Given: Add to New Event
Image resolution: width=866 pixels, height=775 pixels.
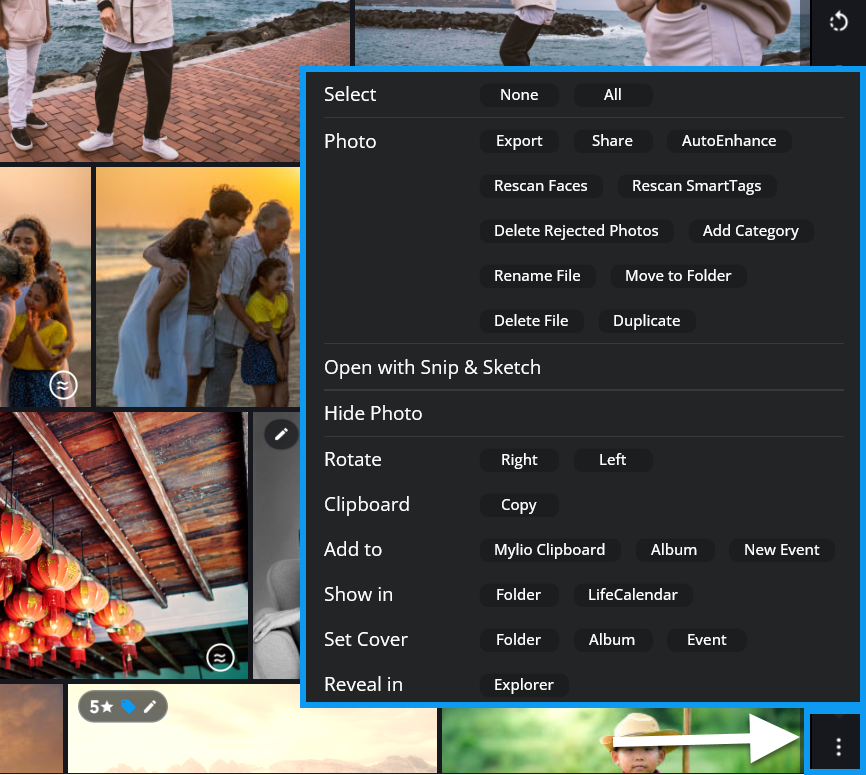Looking at the screenshot, I should pyautogui.click(x=781, y=550).
